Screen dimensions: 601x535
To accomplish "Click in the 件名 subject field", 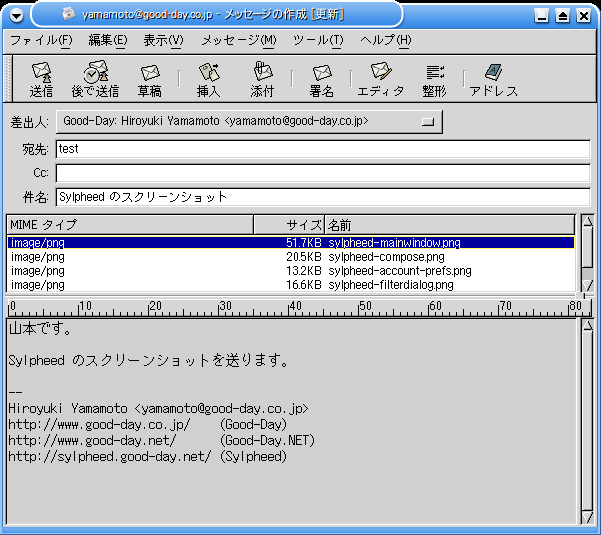I will tap(323, 197).
